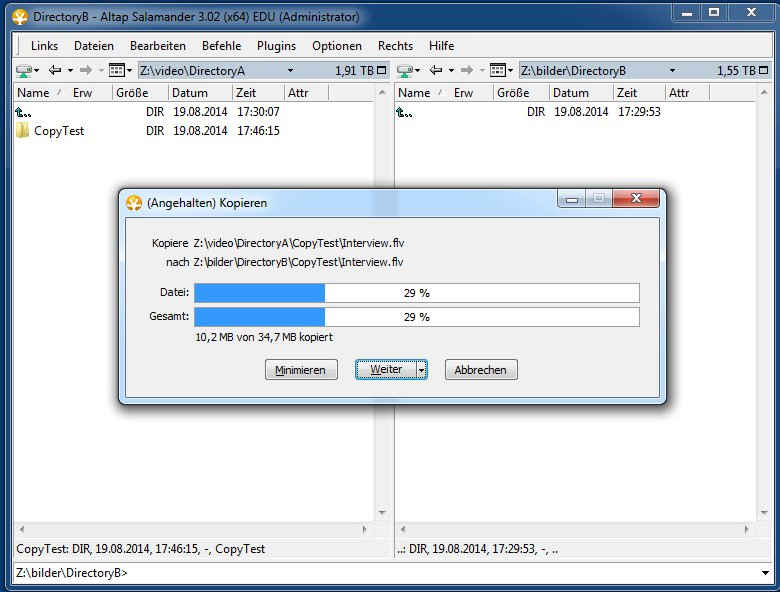Click right panel vertical scrollbar down arrow

(764, 512)
